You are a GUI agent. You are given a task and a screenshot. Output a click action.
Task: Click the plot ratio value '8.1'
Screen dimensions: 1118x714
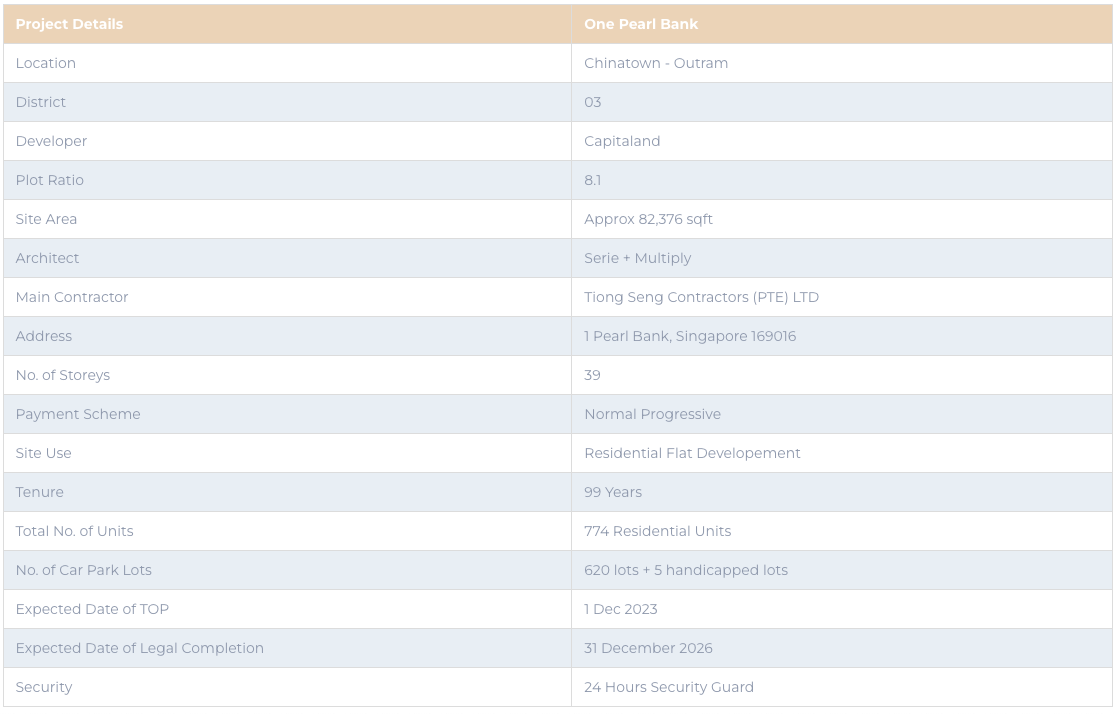click(593, 180)
